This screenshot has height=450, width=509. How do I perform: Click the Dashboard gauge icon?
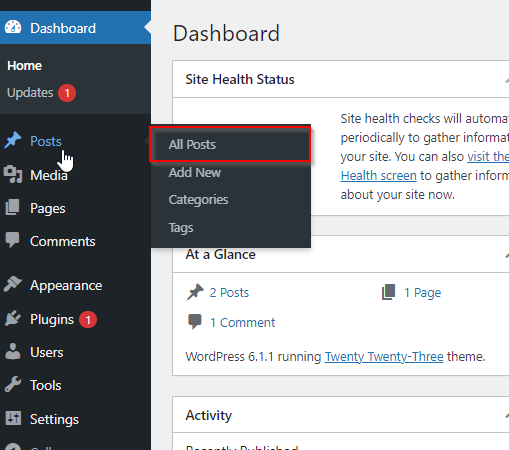(13, 27)
